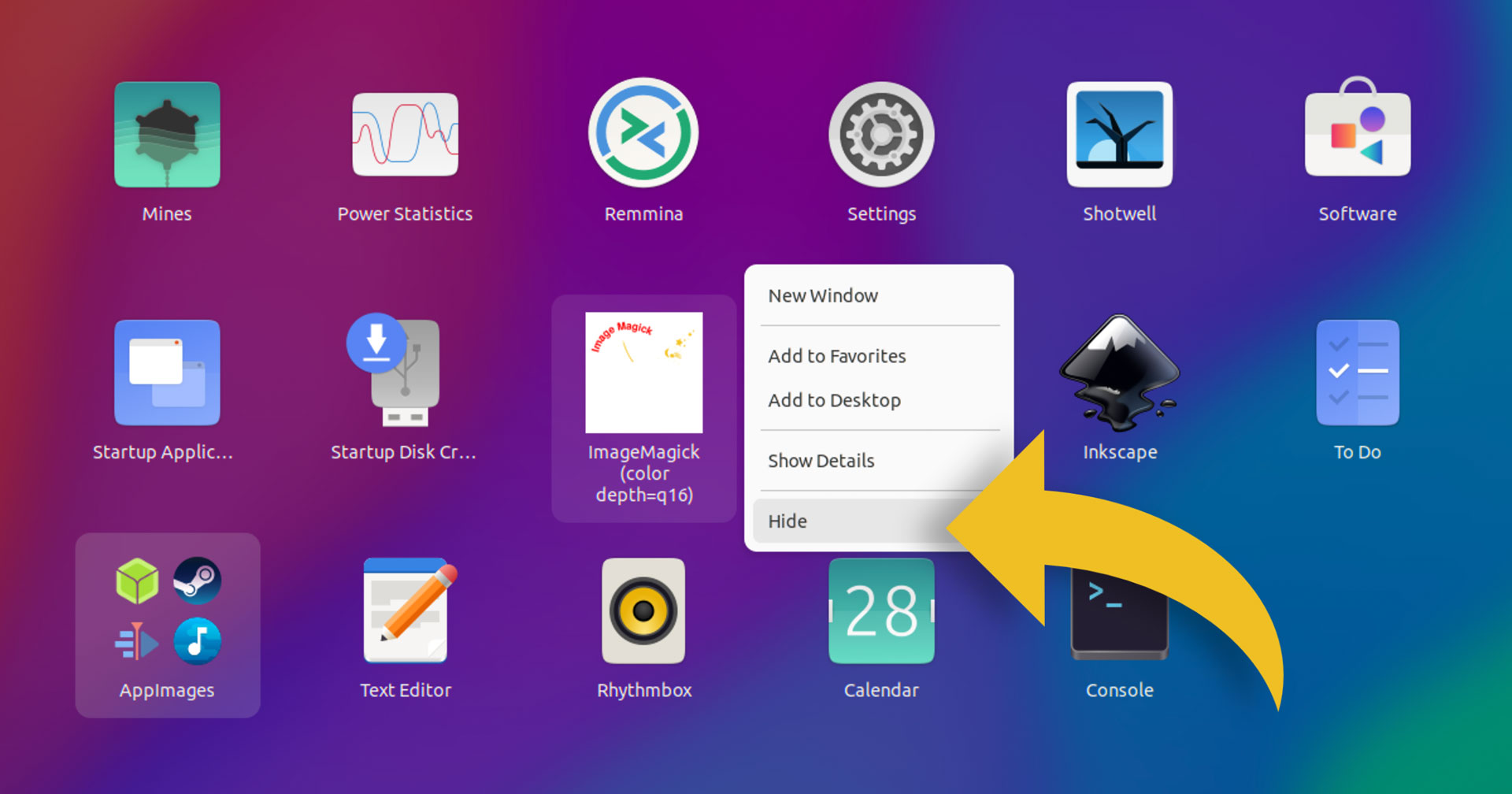Open the Calendar app icon
The image size is (1512, 794).
881,611
